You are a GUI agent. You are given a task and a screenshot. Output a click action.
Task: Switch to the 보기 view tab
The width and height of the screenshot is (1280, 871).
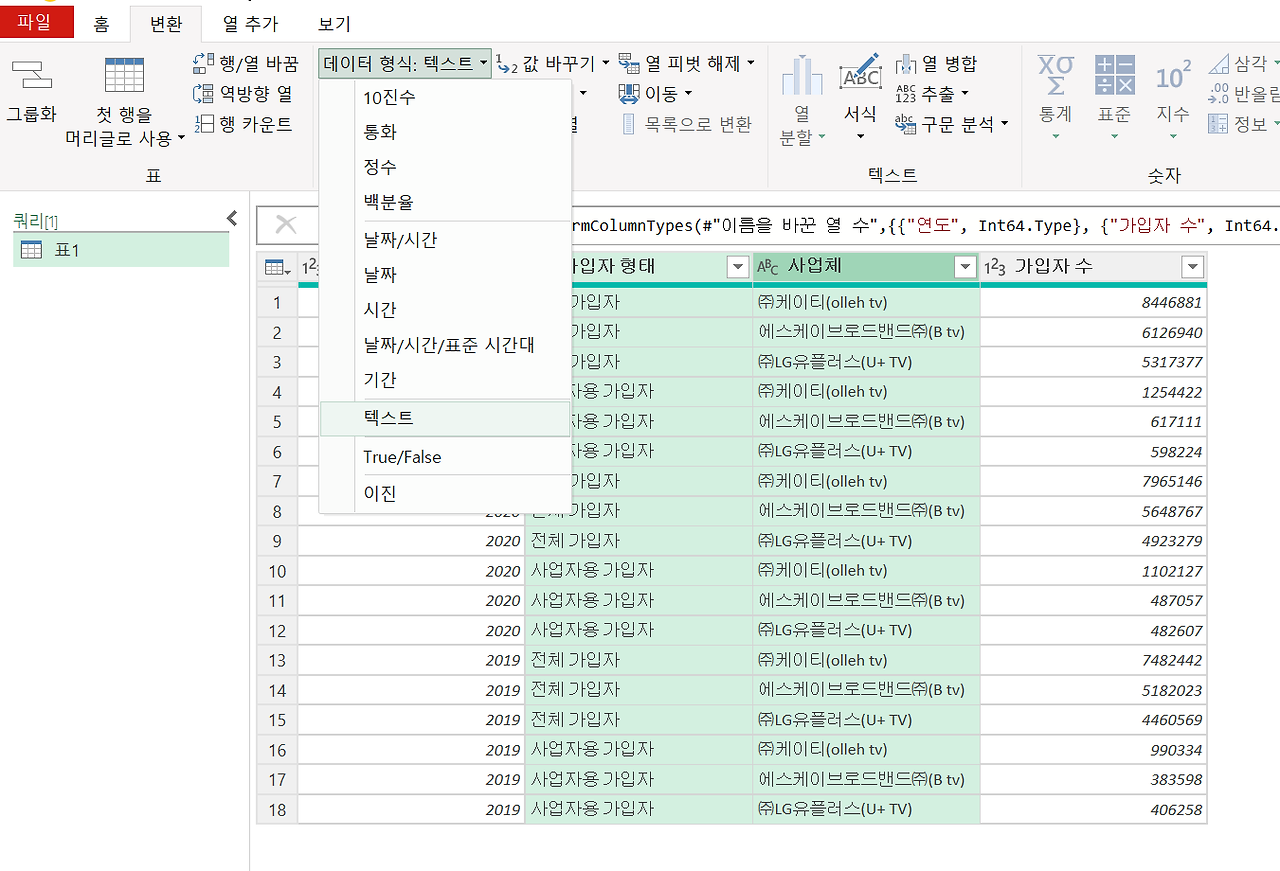coord(335,24)
